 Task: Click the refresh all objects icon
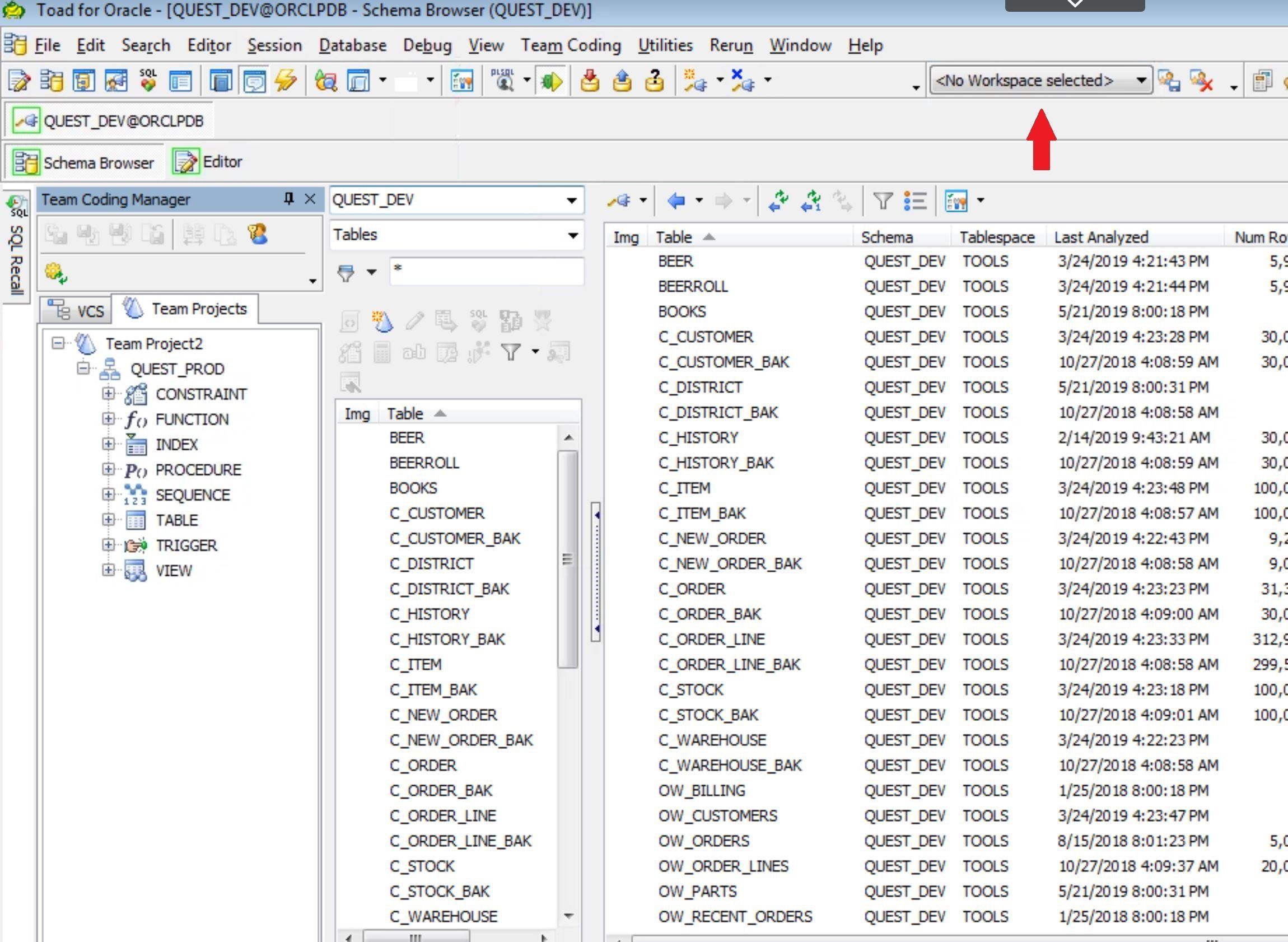click(x=778, y=200)
